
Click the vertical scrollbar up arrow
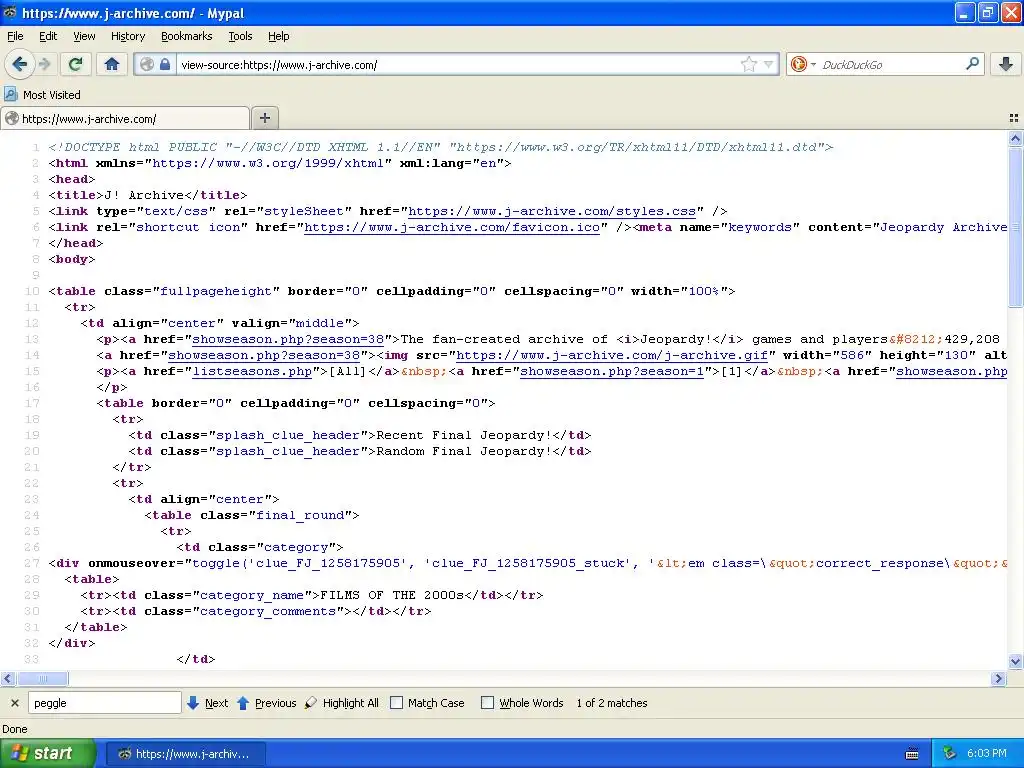[x=1015, y=138]
